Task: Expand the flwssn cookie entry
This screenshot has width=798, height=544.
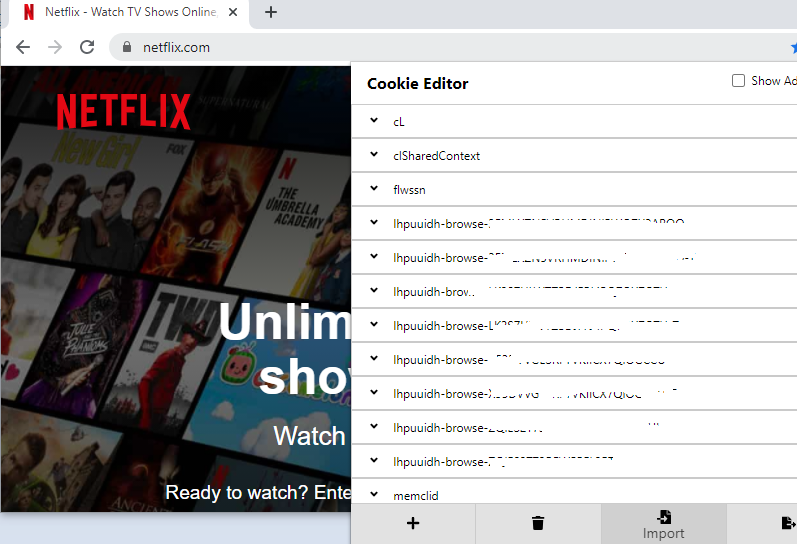Action: click(x=575, y=190)
